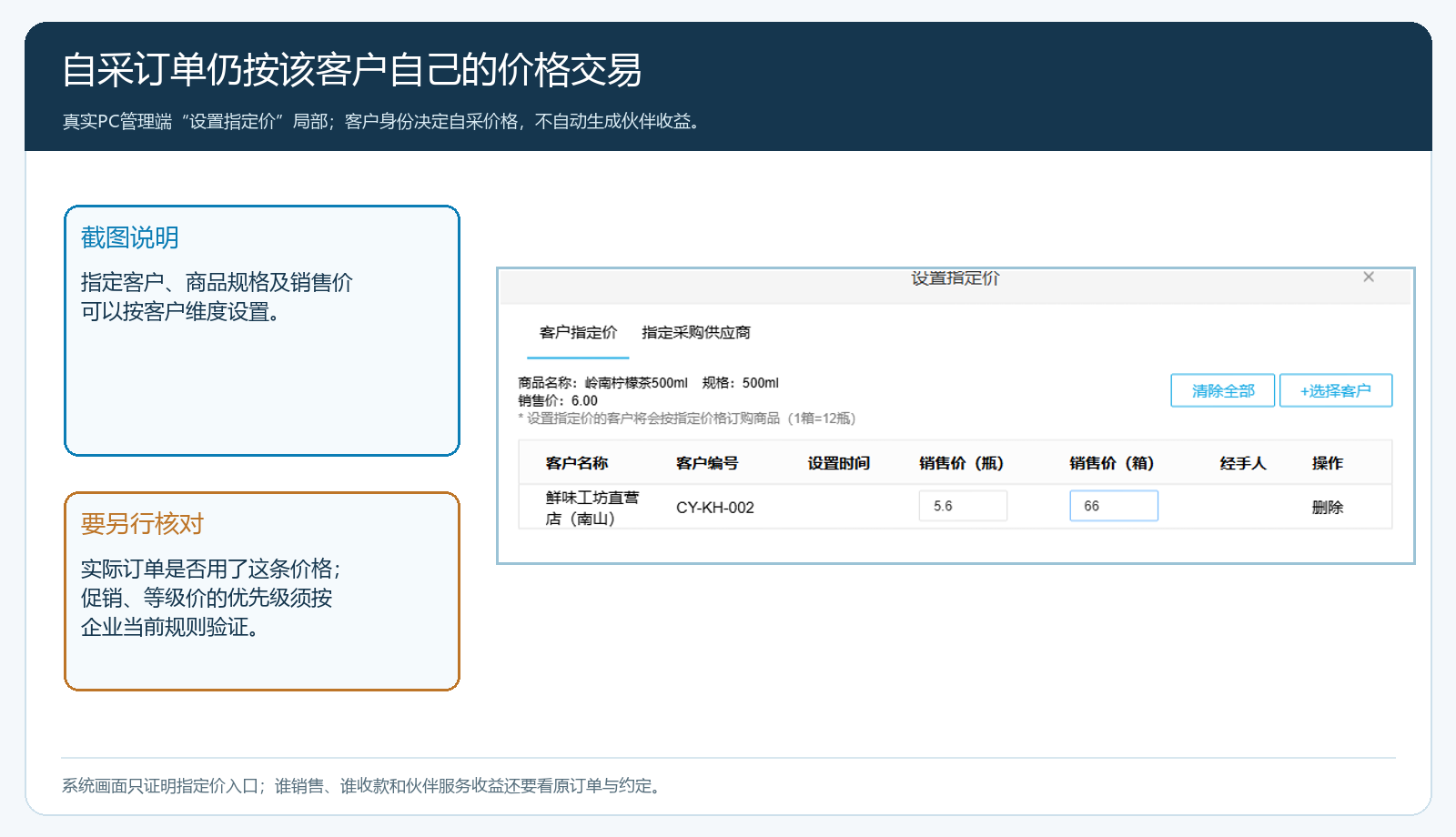1456x837 pixels.
Task: Edit the 销售价（瓶）field showing 5.6
Action: pos(963,506)
